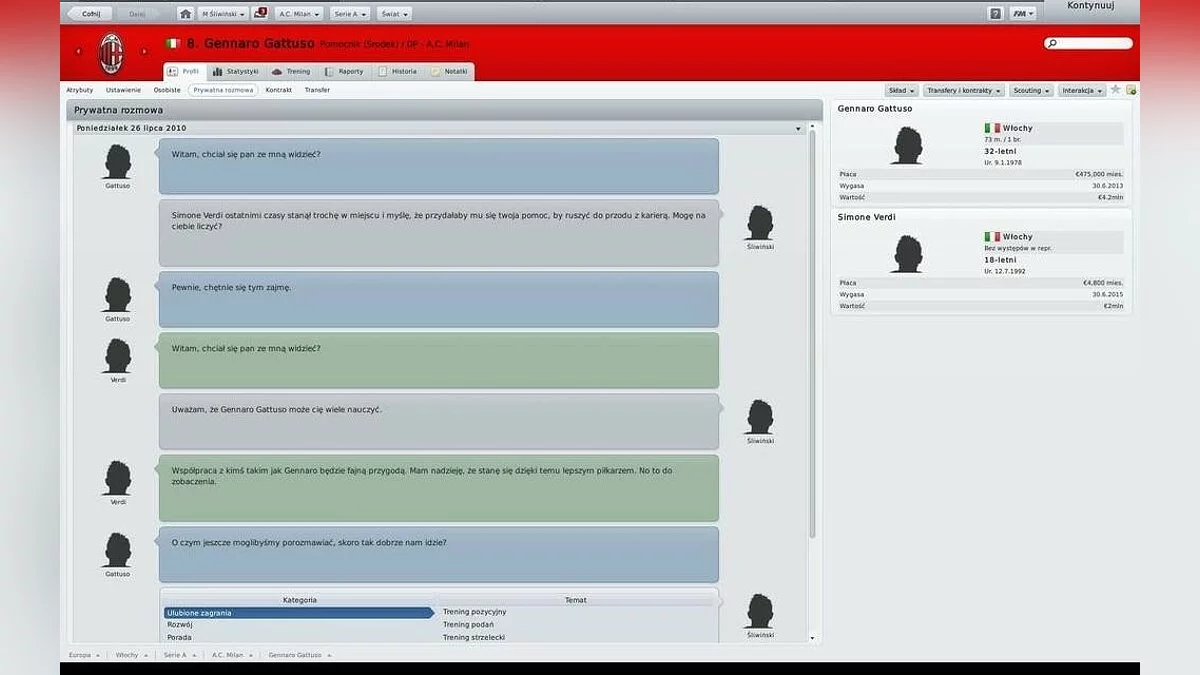This screenshot has width=1200, height=675.
Task: Click the Temat column header
Action: point(576,600)
